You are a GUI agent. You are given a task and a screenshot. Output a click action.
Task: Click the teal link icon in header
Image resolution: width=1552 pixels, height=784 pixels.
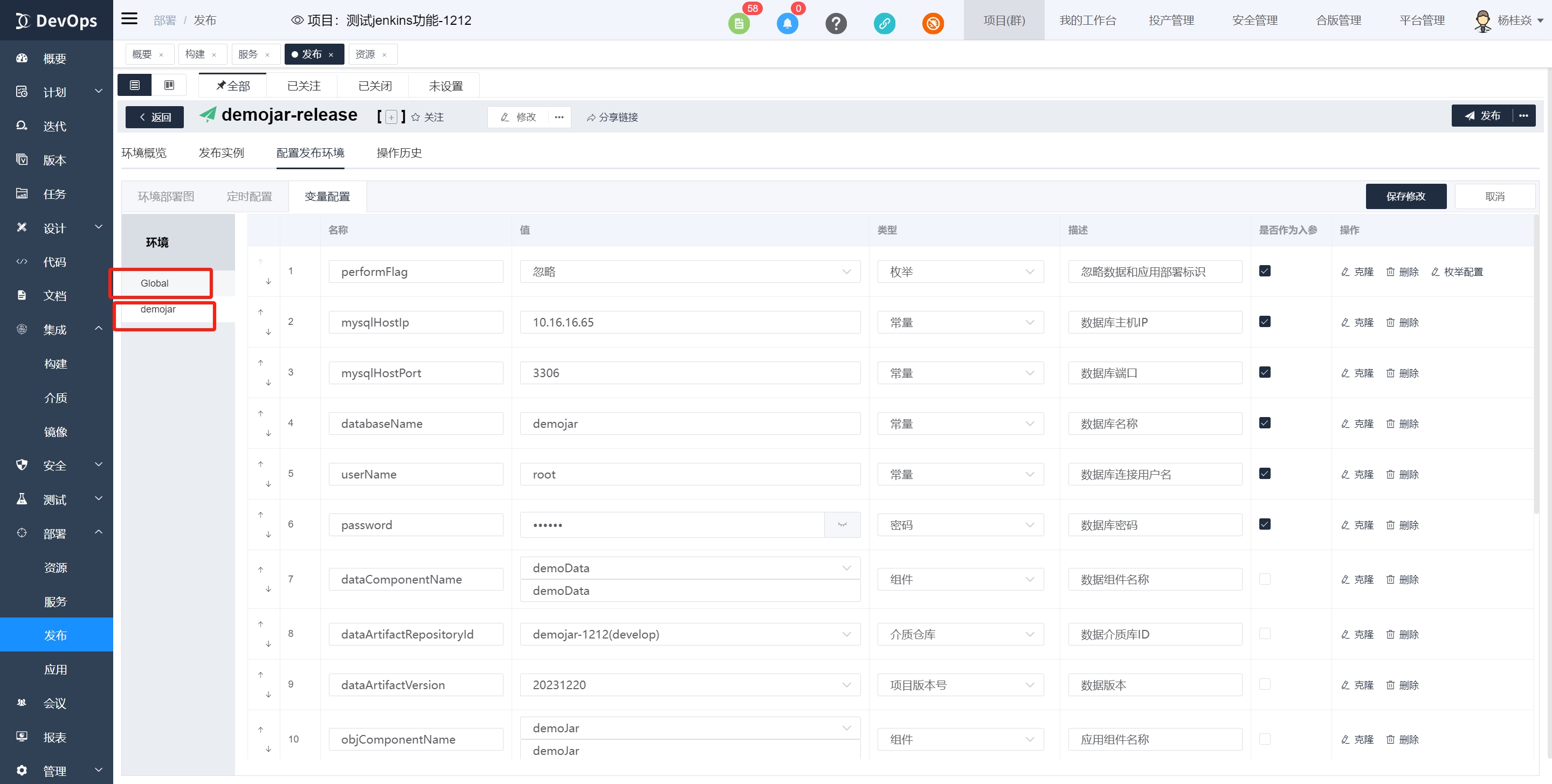pyautogui.click(x=884, y=24)
